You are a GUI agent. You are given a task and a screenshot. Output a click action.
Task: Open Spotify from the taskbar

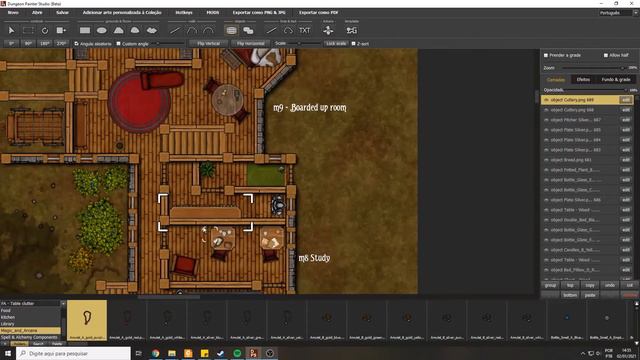[237, 353]
